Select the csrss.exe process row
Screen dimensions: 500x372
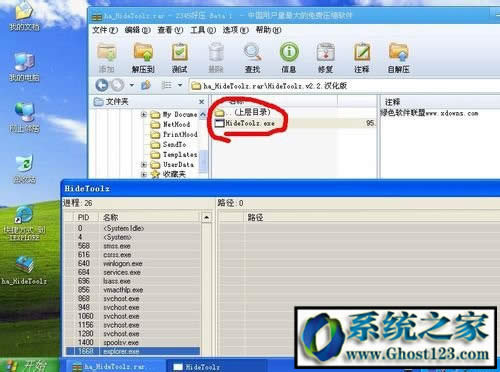(x=133, y=255)
